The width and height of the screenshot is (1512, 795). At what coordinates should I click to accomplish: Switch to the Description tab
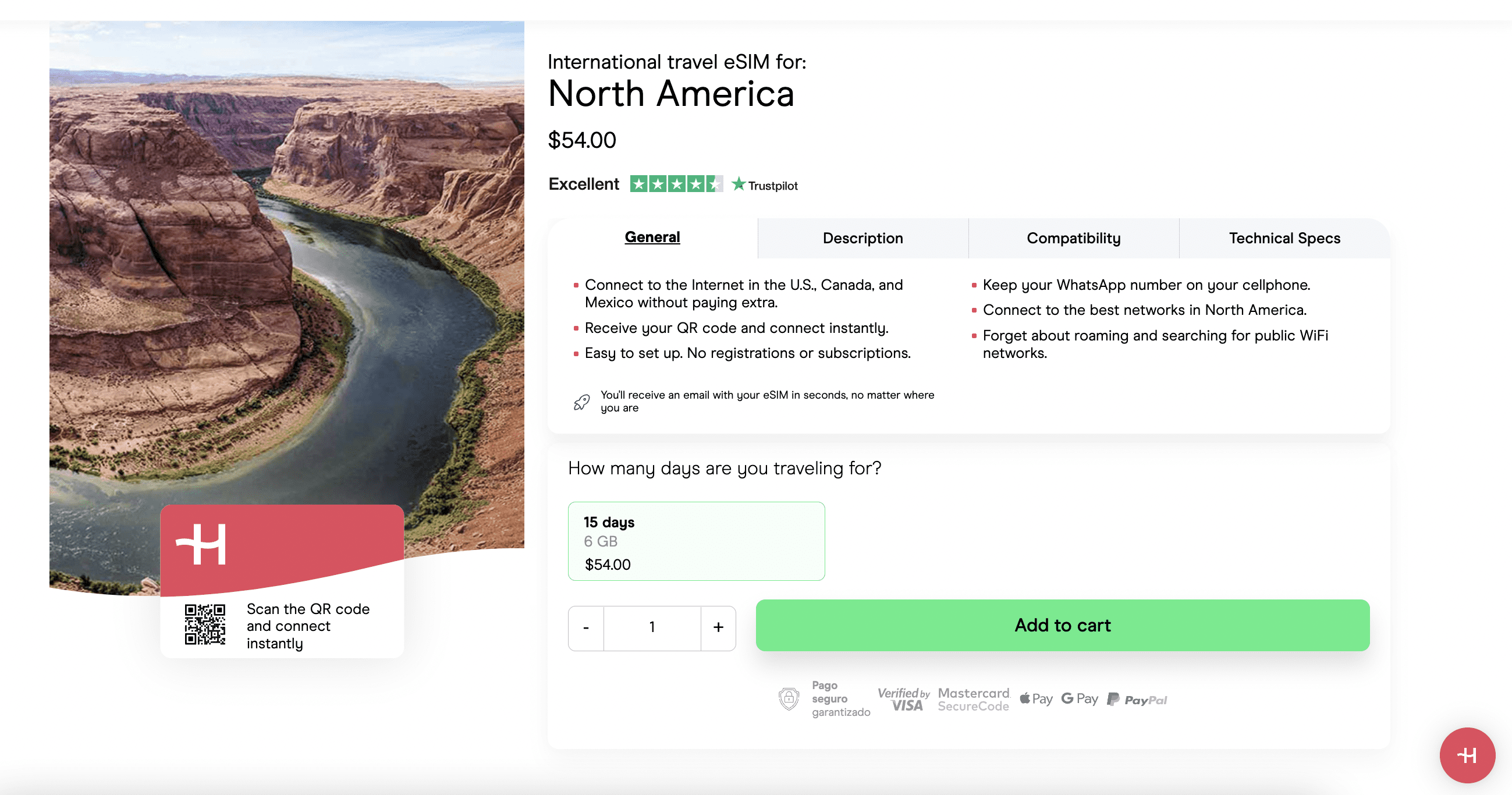pyautogui.click(x=863, y=239)
